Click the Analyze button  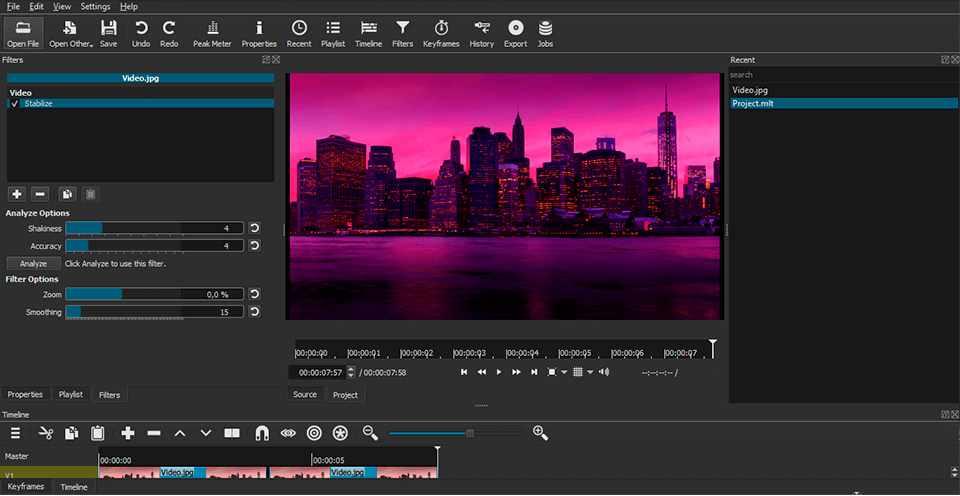tap(33, 263)
